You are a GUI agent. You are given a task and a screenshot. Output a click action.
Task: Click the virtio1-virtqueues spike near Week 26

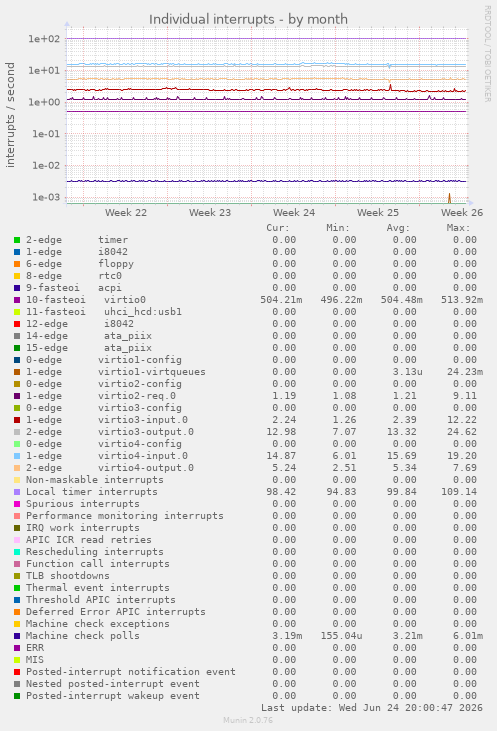(449, 198)
